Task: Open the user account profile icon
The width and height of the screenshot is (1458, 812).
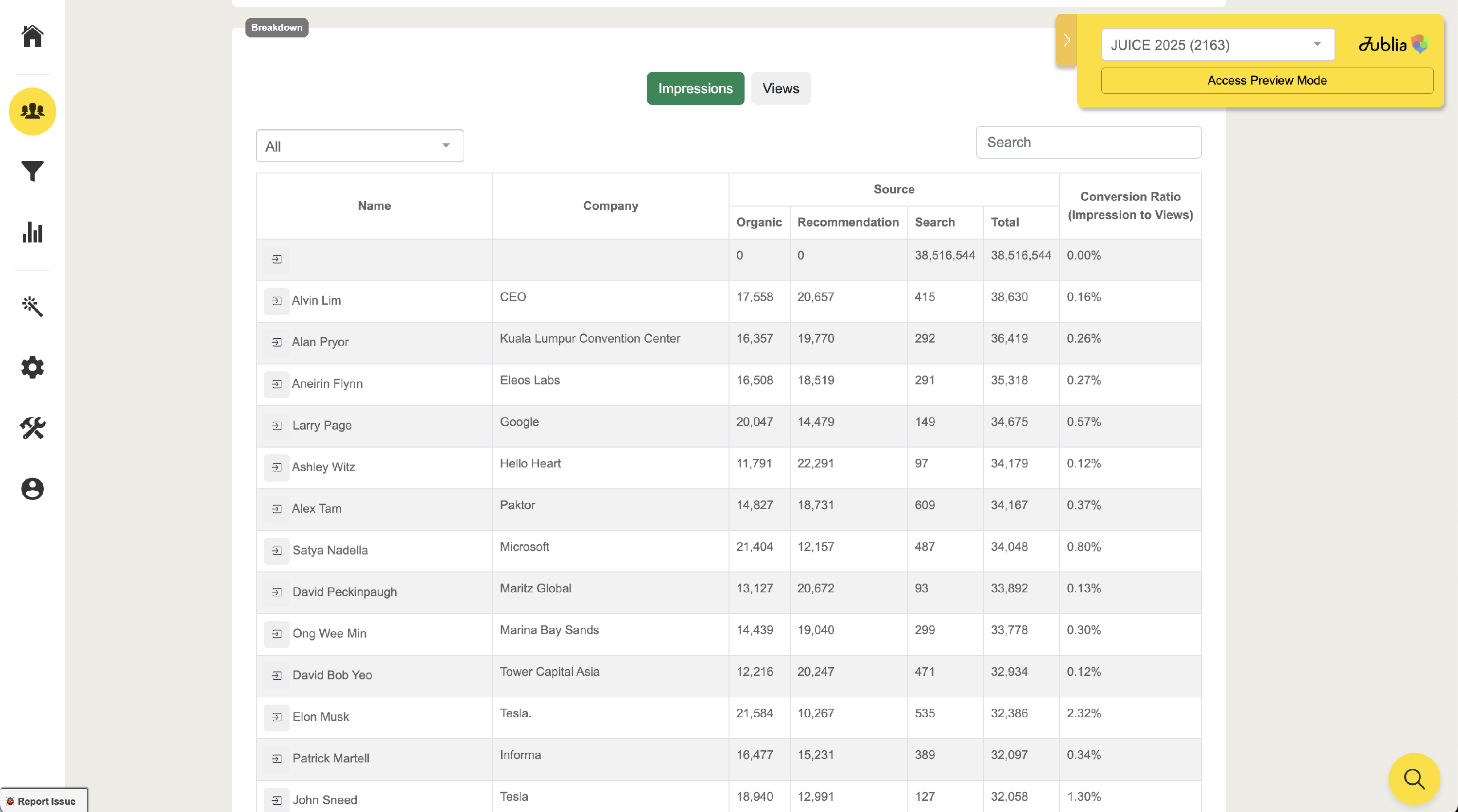Action: 32,488
